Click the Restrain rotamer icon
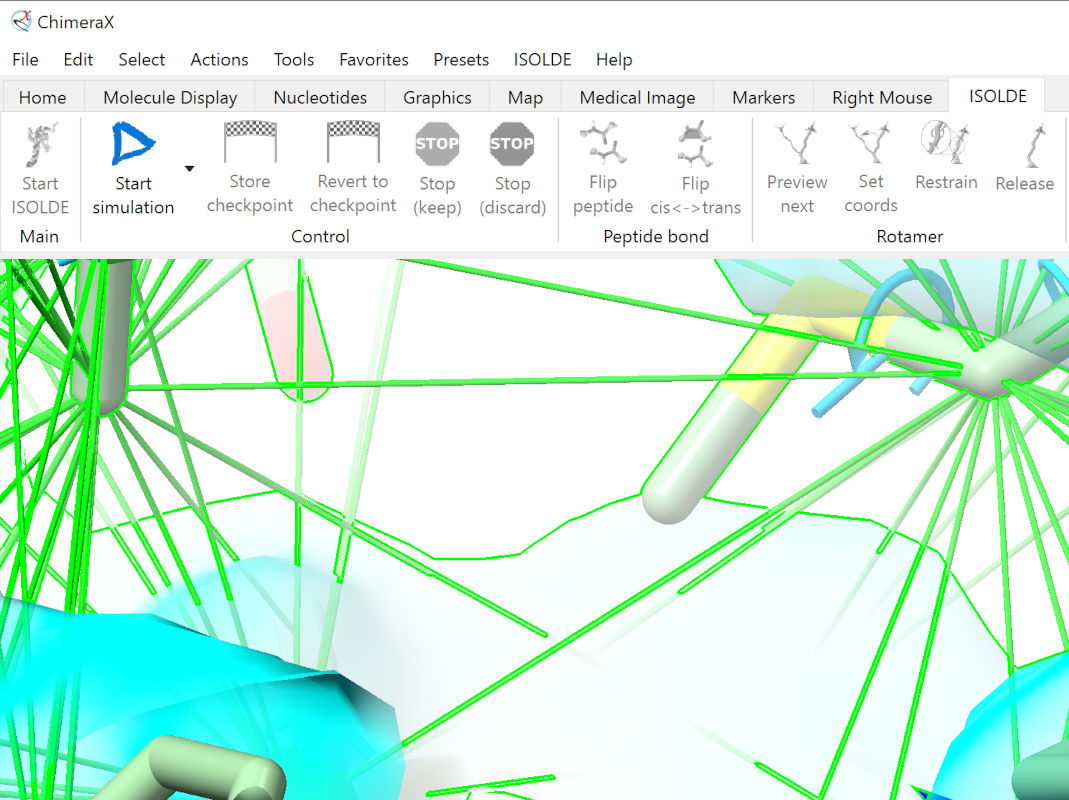Screen dimensions: 1069x800 click(946, 142)
